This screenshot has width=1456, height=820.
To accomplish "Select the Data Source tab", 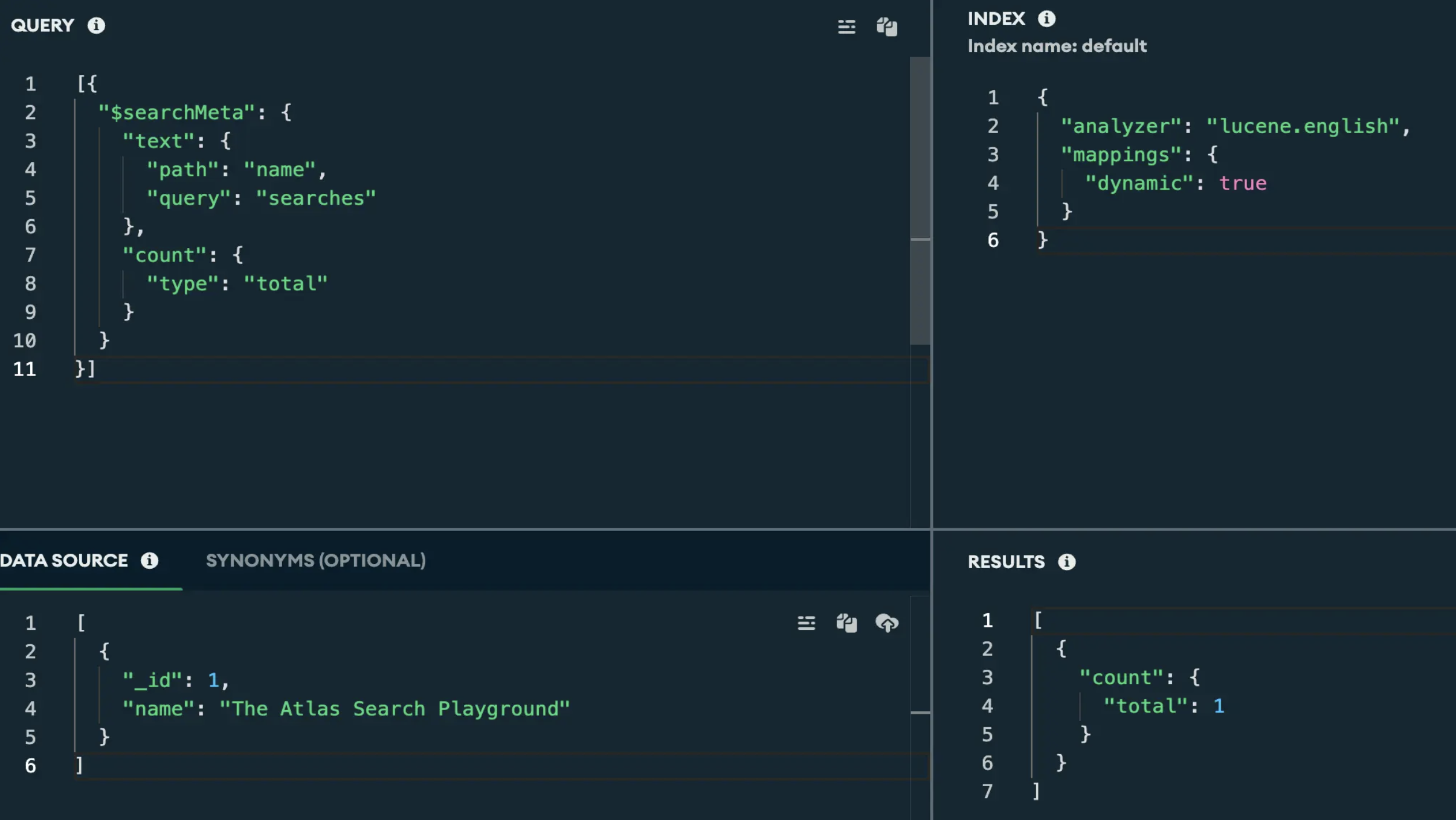I will [x=64, y=560].
